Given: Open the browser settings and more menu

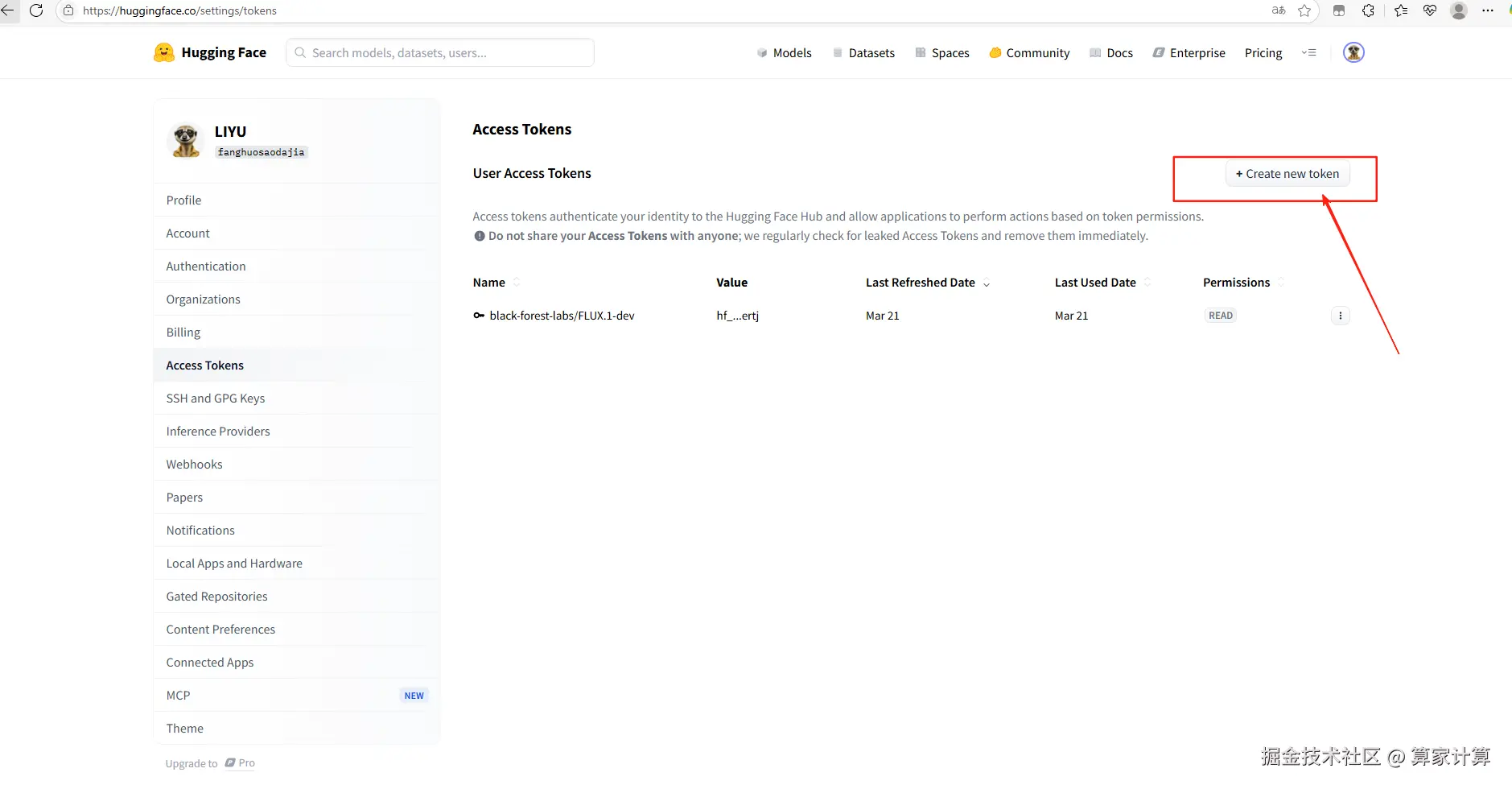Looking at the screenshot, I should pos(1488,10).
